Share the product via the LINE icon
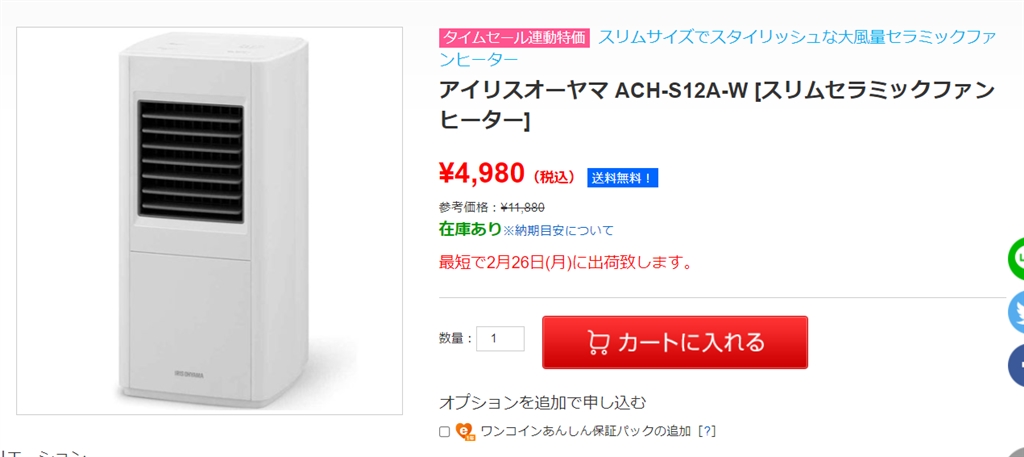1024x457 pixels. [1017, 258]
